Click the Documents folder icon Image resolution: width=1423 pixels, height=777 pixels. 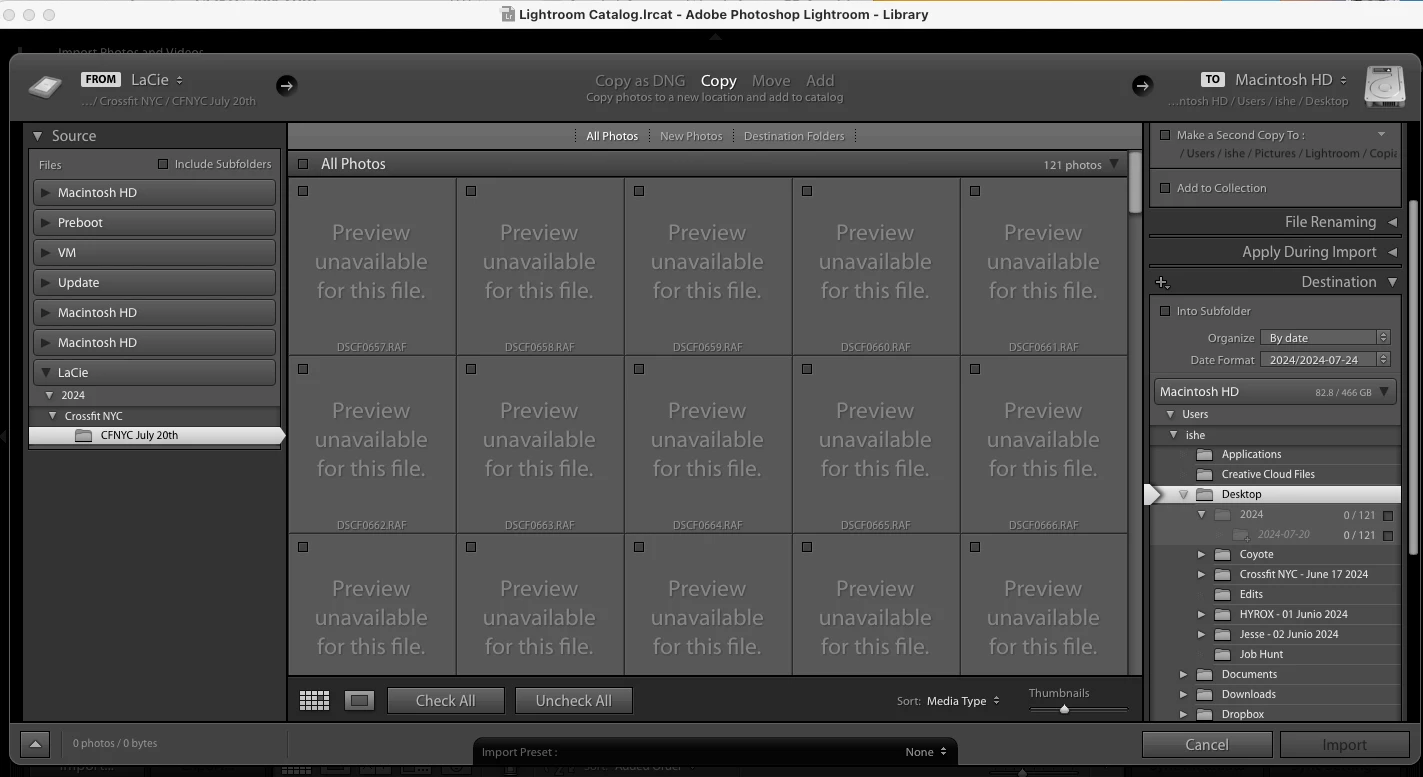point(1204,674)
